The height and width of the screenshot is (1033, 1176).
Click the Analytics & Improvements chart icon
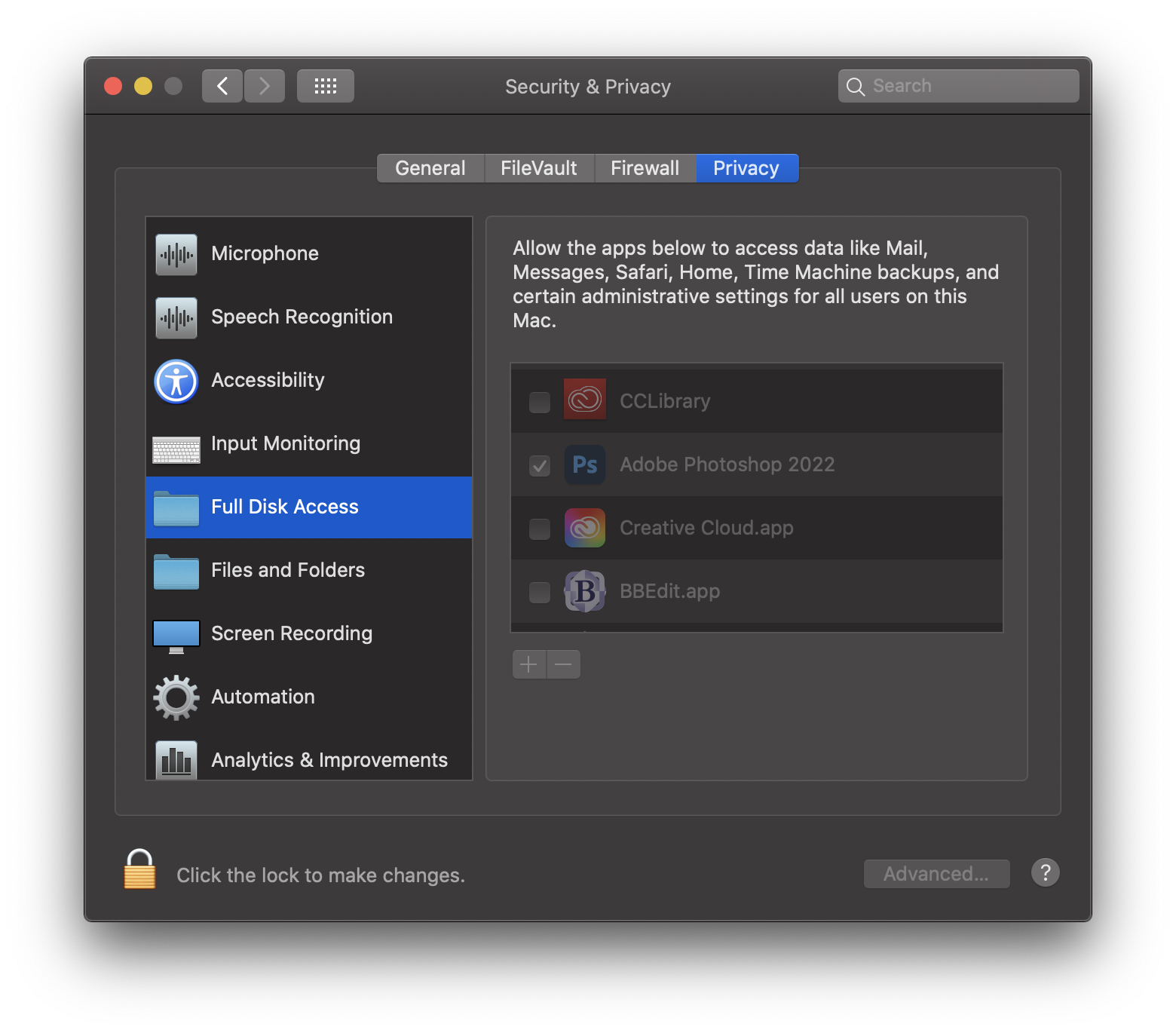point(175,761)
